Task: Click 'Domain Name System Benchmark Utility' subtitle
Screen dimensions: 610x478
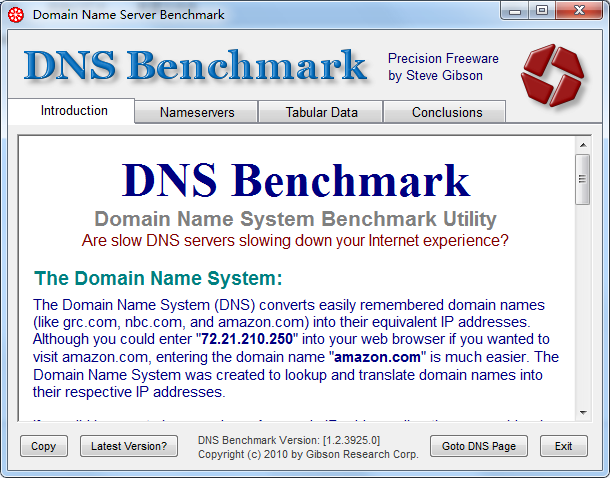Action: click(x=295, y=219)
